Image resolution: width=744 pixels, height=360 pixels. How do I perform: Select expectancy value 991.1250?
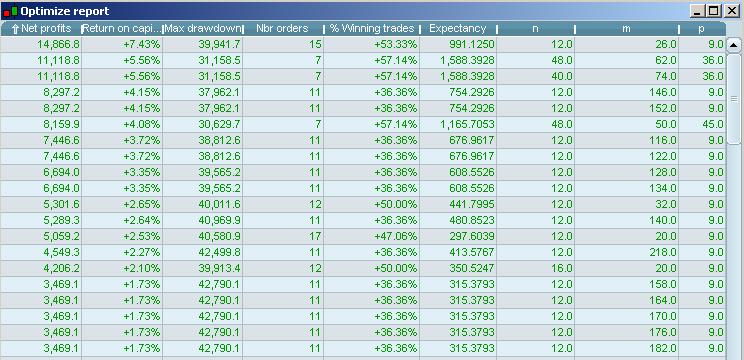point(471,45)
